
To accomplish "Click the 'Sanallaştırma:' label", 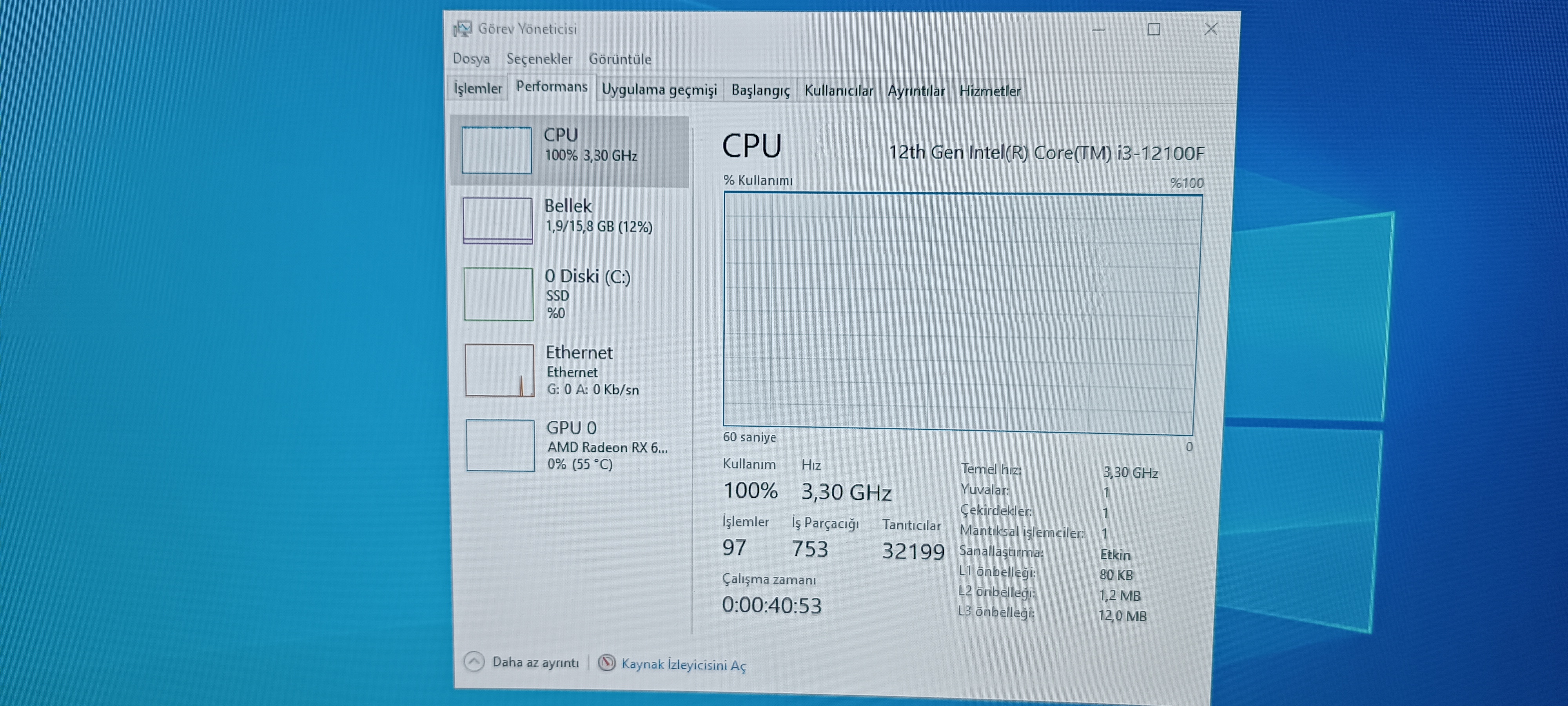I will coord(1001,552).
